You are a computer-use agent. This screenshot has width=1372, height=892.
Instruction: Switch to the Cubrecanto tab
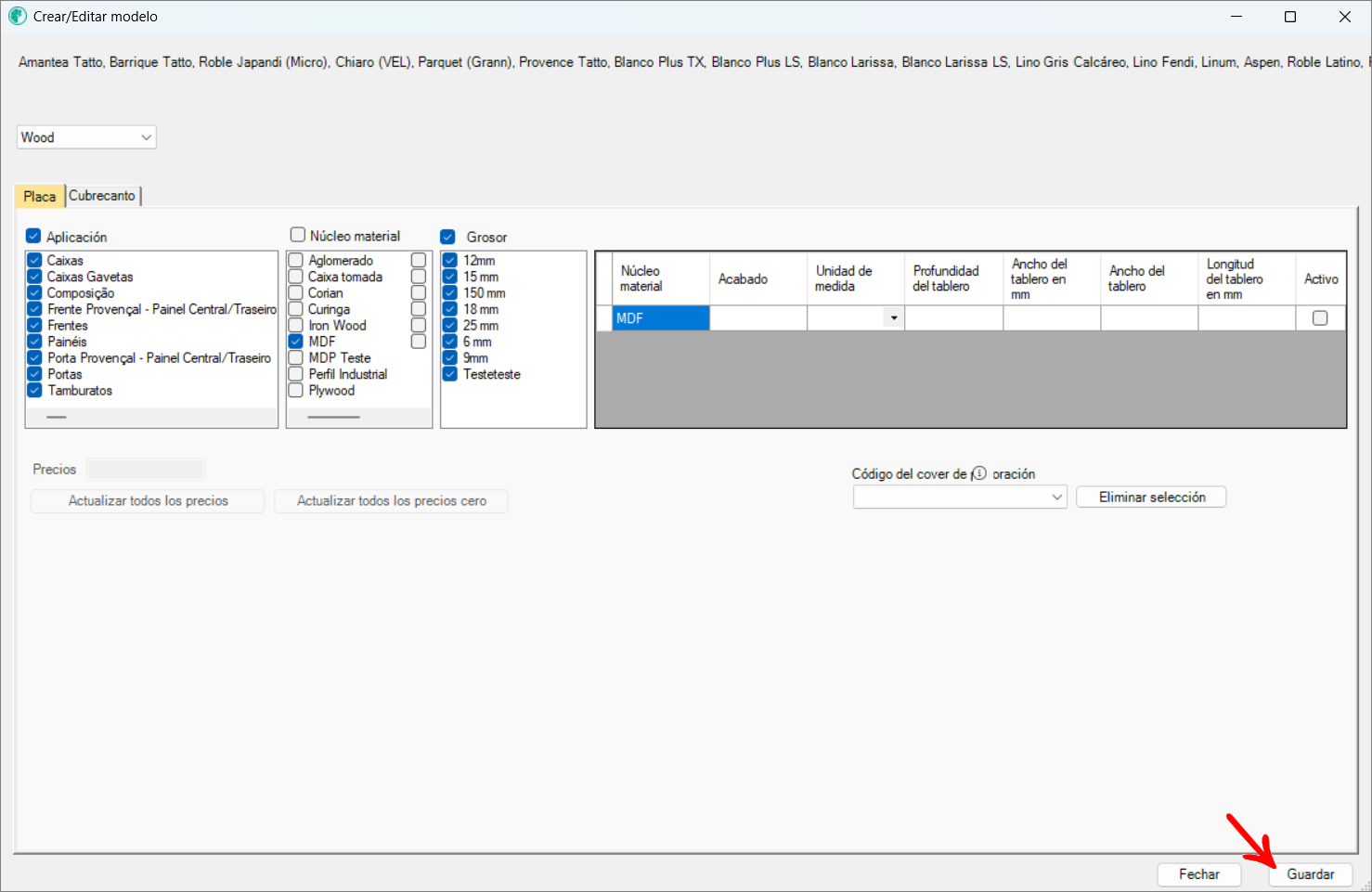point(102,196)
